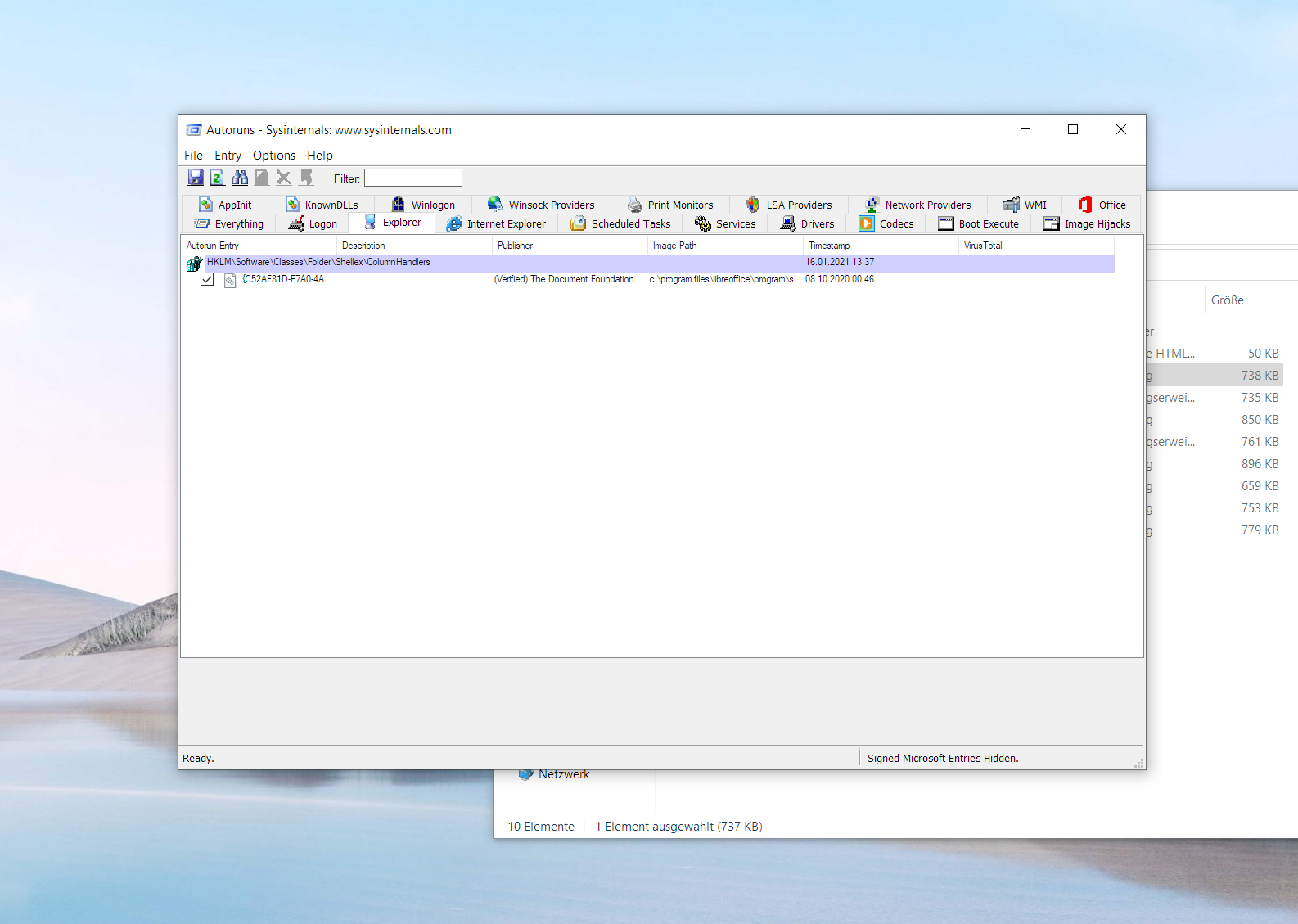1298x924 pixels.
Task: Click the c:\program files\libreoffice image path cell
Action: [725, 280]
